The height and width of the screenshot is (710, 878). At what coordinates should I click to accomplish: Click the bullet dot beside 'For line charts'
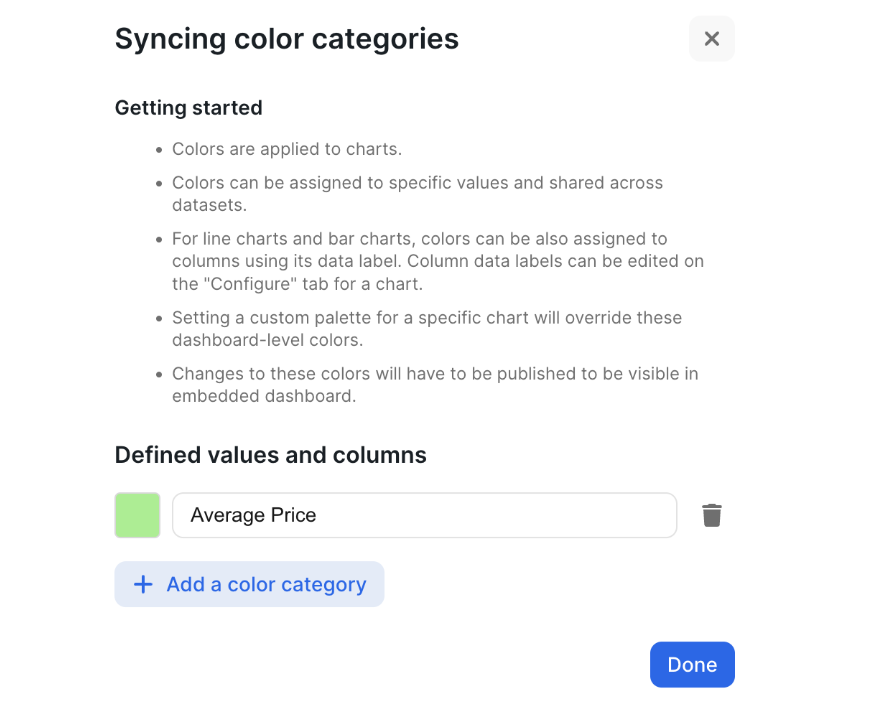pyautogui.click(x=159, y=239)
